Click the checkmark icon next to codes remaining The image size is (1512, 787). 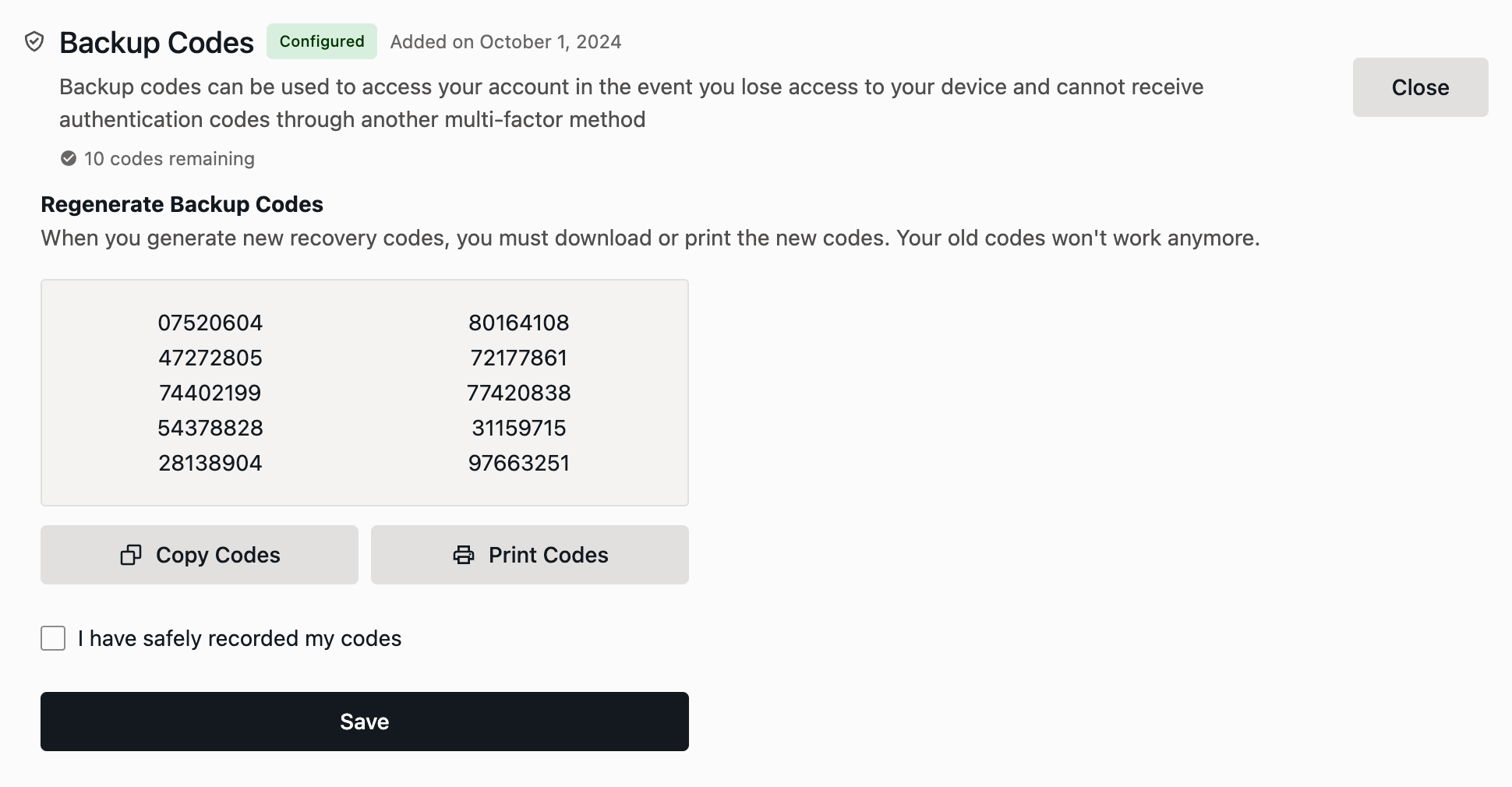coord(69,159)
